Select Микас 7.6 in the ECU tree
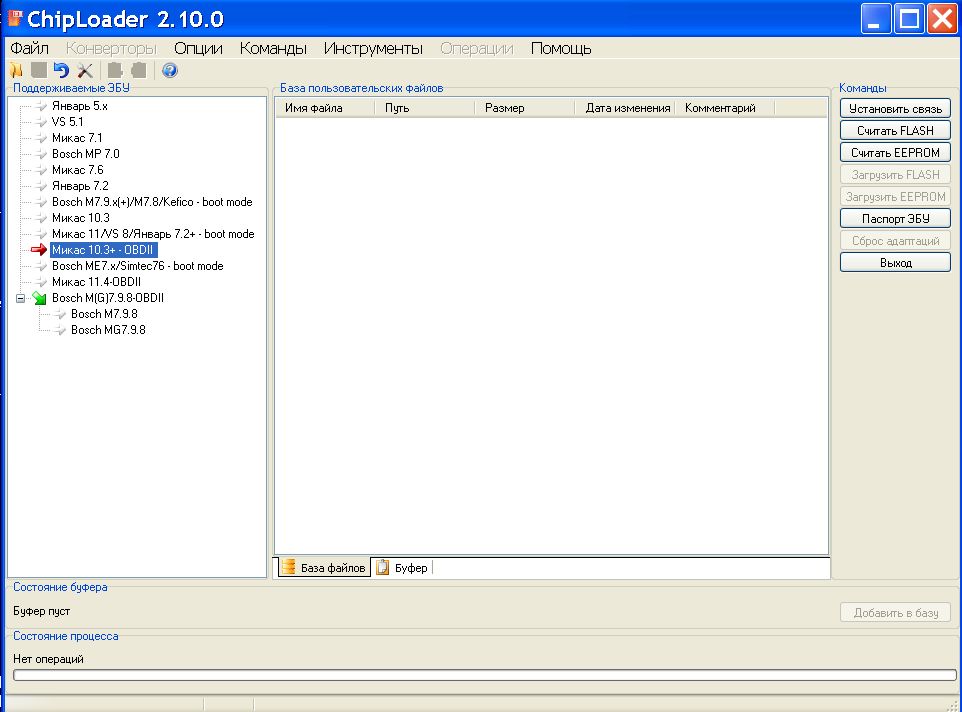 [x=78, y=170]
